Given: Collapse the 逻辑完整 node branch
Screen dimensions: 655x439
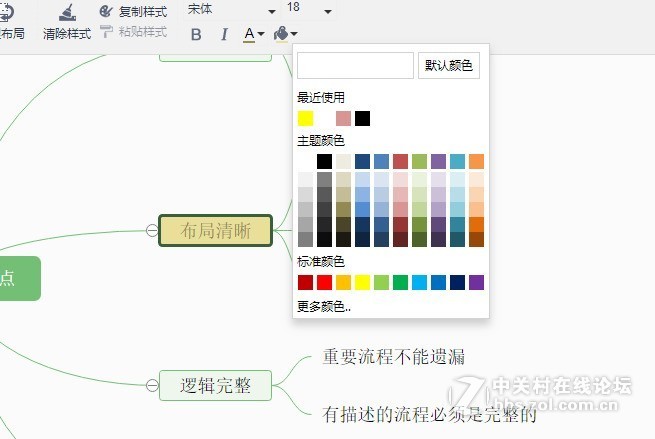Looking at the screenshot, I should 152,385.
